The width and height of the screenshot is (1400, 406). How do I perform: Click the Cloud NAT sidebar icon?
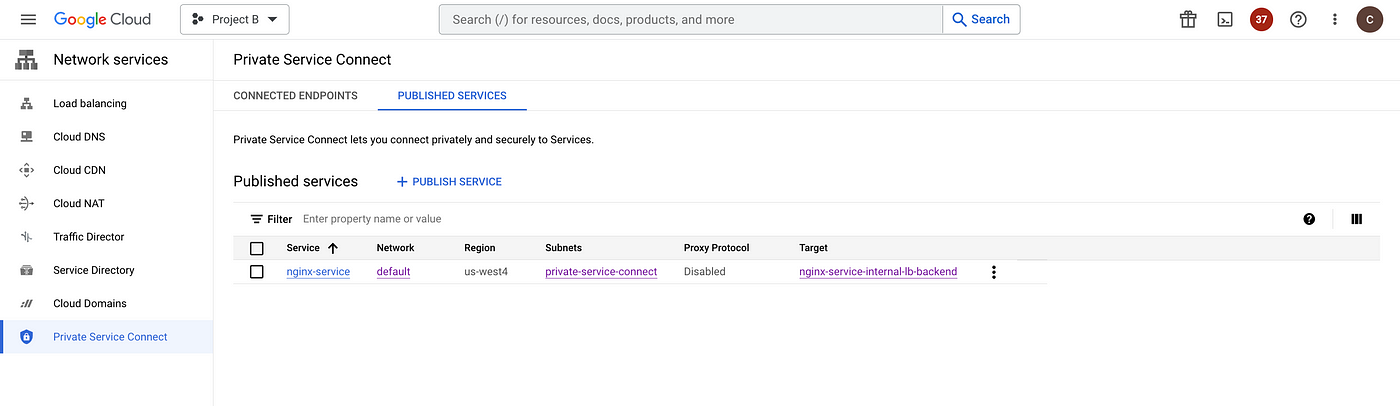pos(27,204)
